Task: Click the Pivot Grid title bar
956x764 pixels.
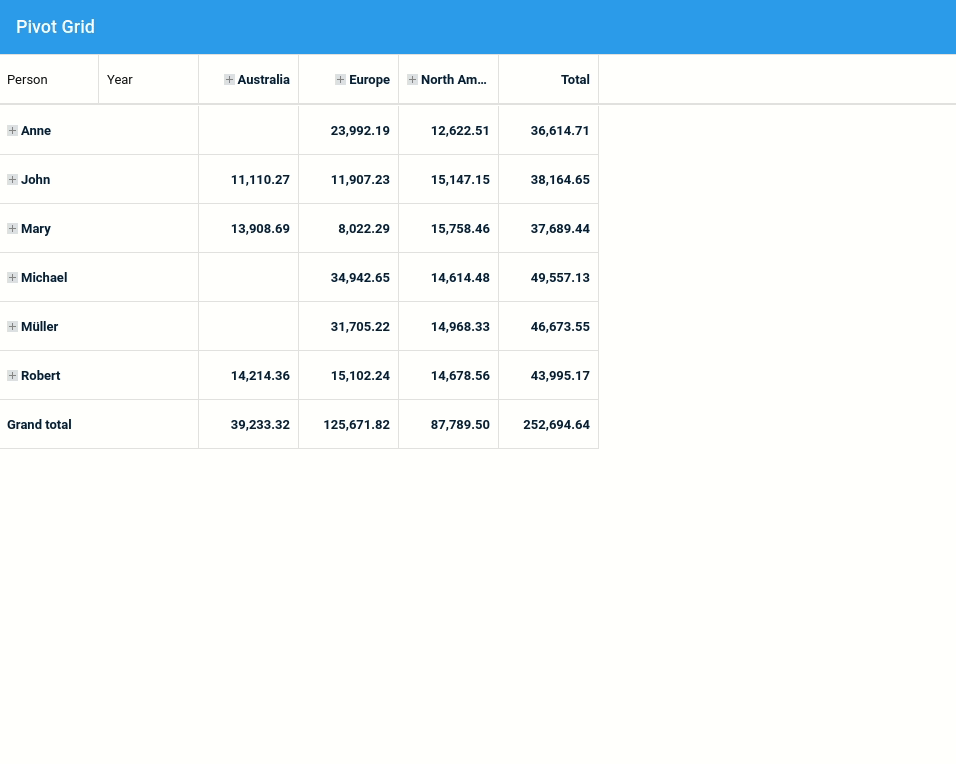Action: click(55, 27)
